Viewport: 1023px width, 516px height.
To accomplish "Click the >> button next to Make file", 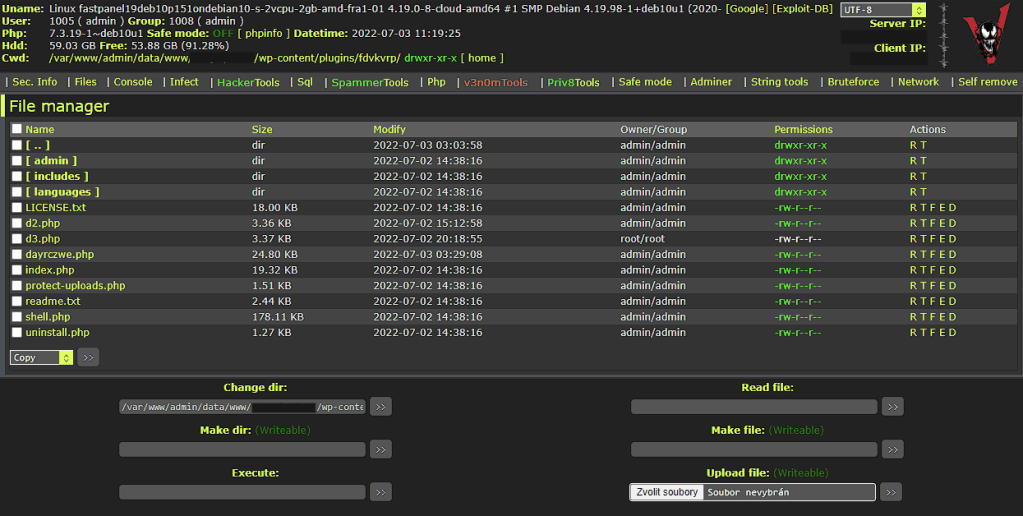I will tap(892, 450).
